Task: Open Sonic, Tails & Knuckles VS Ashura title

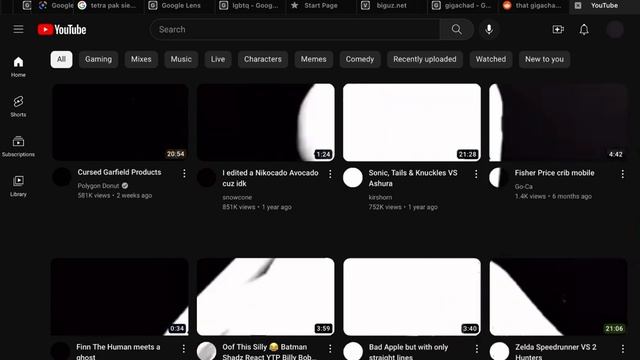Action: point(413,178)
